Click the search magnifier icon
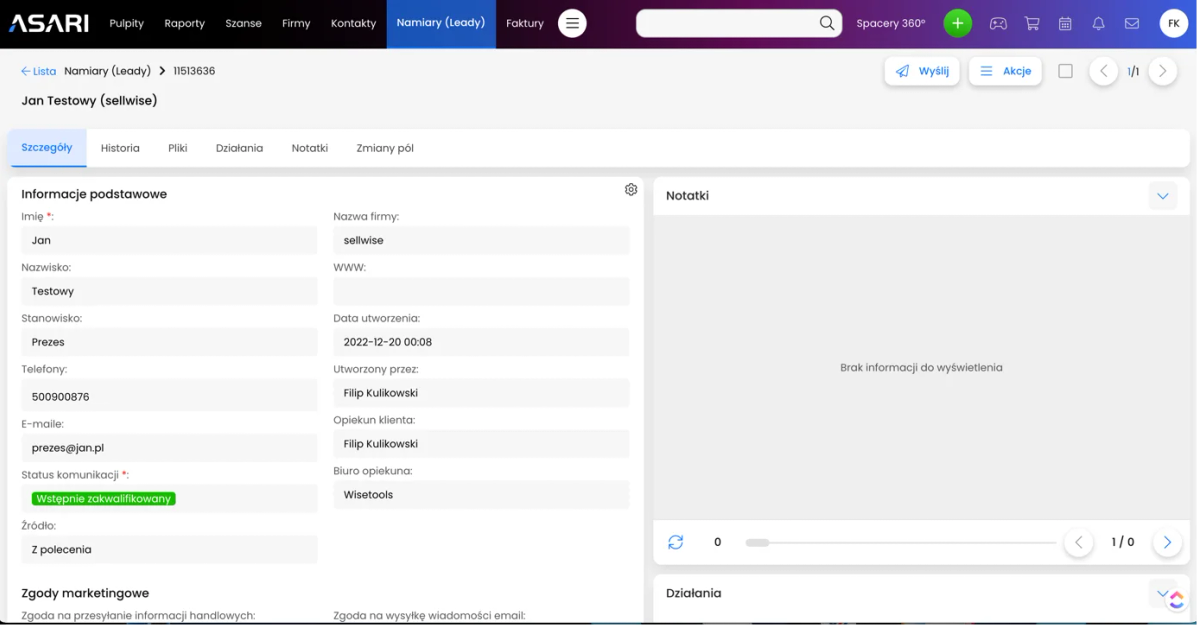This screenshot has width=1200, height=628. coord(827,23)
